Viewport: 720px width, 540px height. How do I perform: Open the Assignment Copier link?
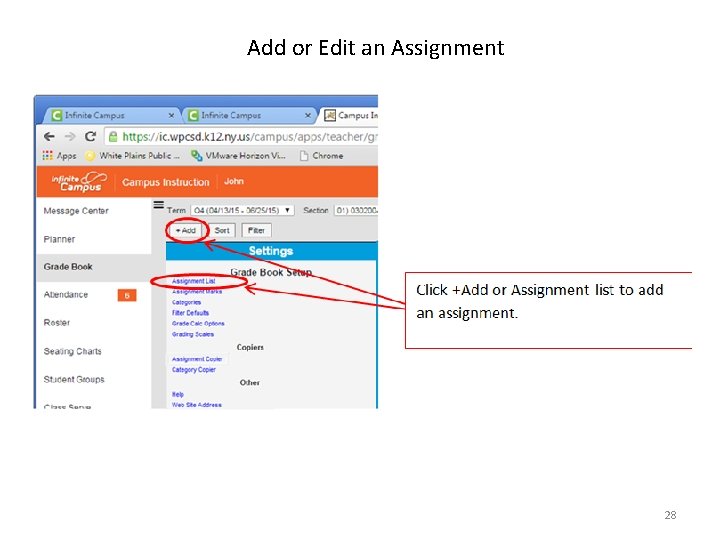(197, 359)
